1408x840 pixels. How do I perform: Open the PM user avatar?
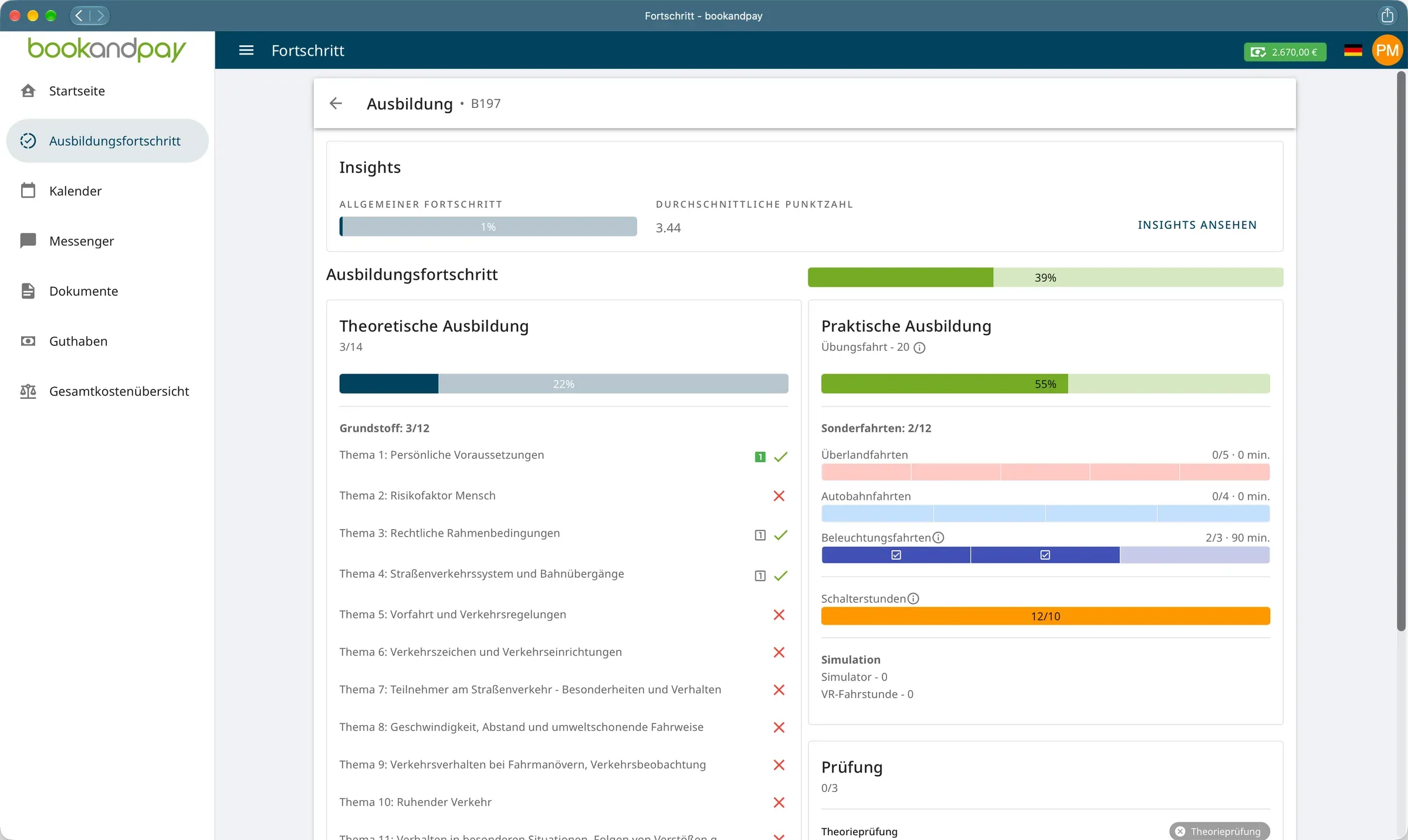click(x=1387, y=50)
